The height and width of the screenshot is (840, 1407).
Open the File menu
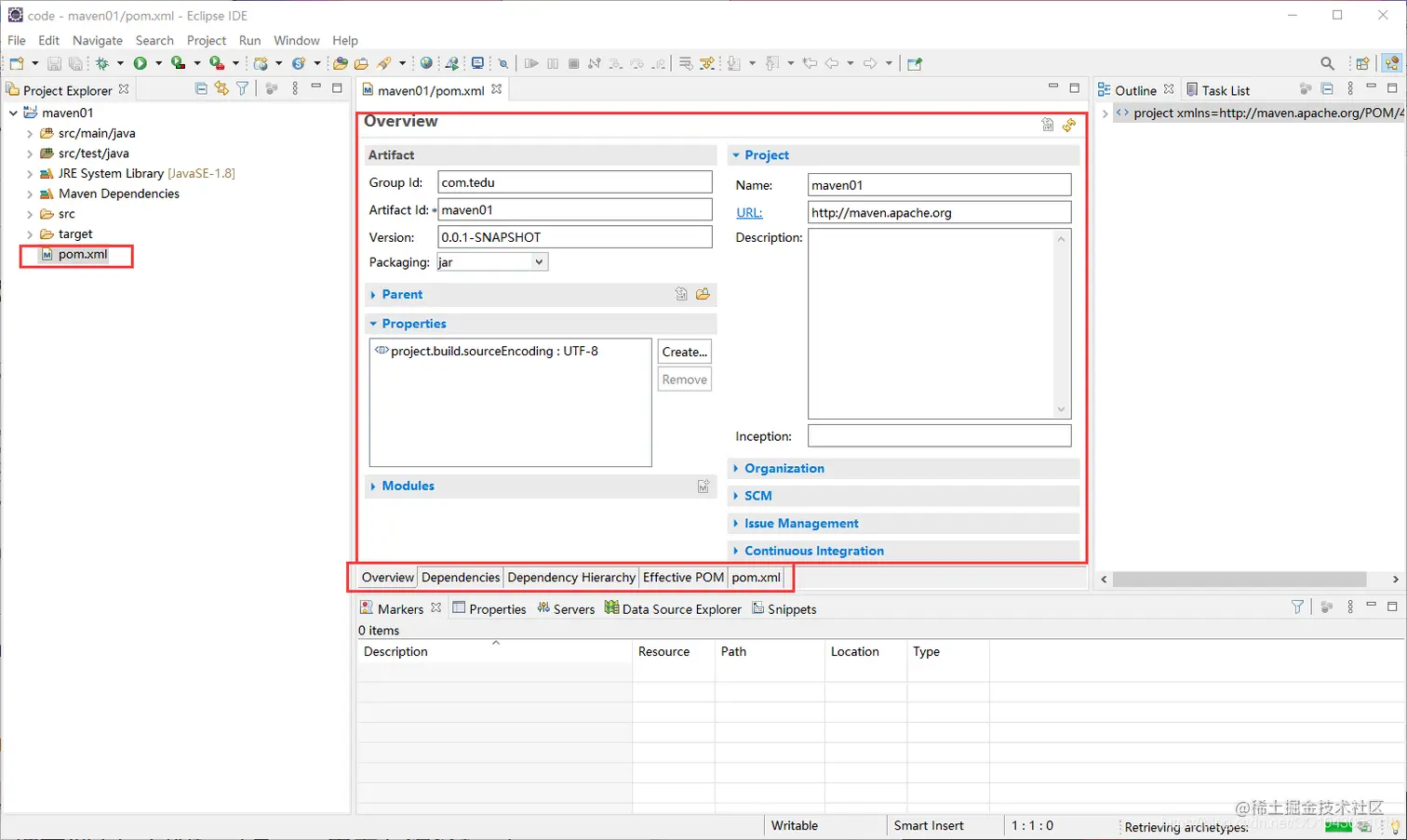click(17, 40)
